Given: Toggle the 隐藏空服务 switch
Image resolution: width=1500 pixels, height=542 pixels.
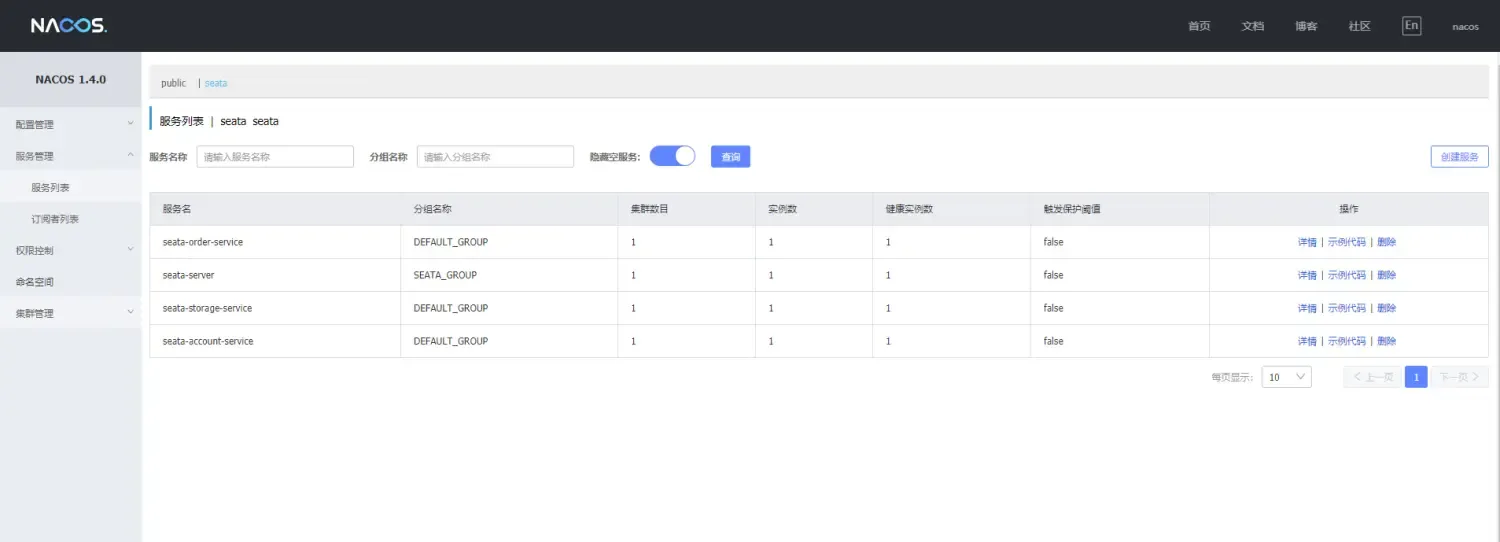Looking at the screenshot, I should click(672, 156).
